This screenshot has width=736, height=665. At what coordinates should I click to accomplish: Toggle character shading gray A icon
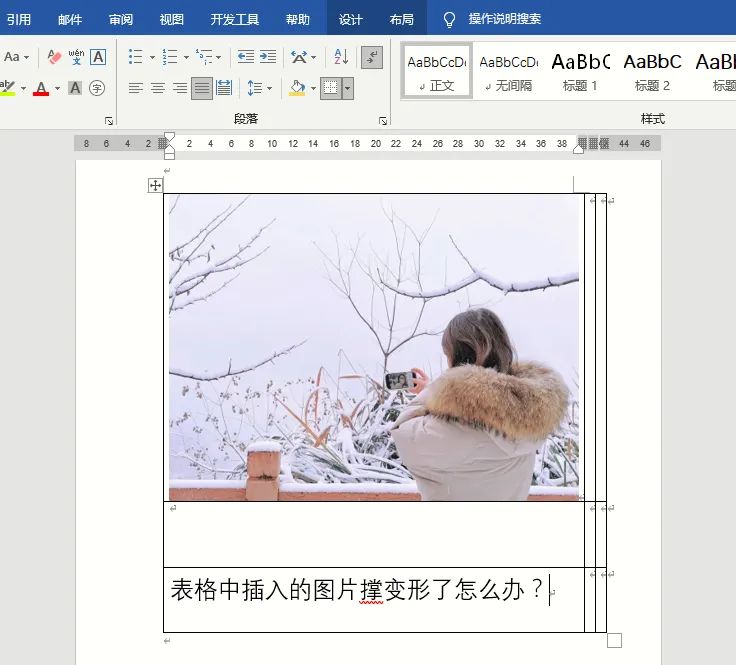(75, 88)
